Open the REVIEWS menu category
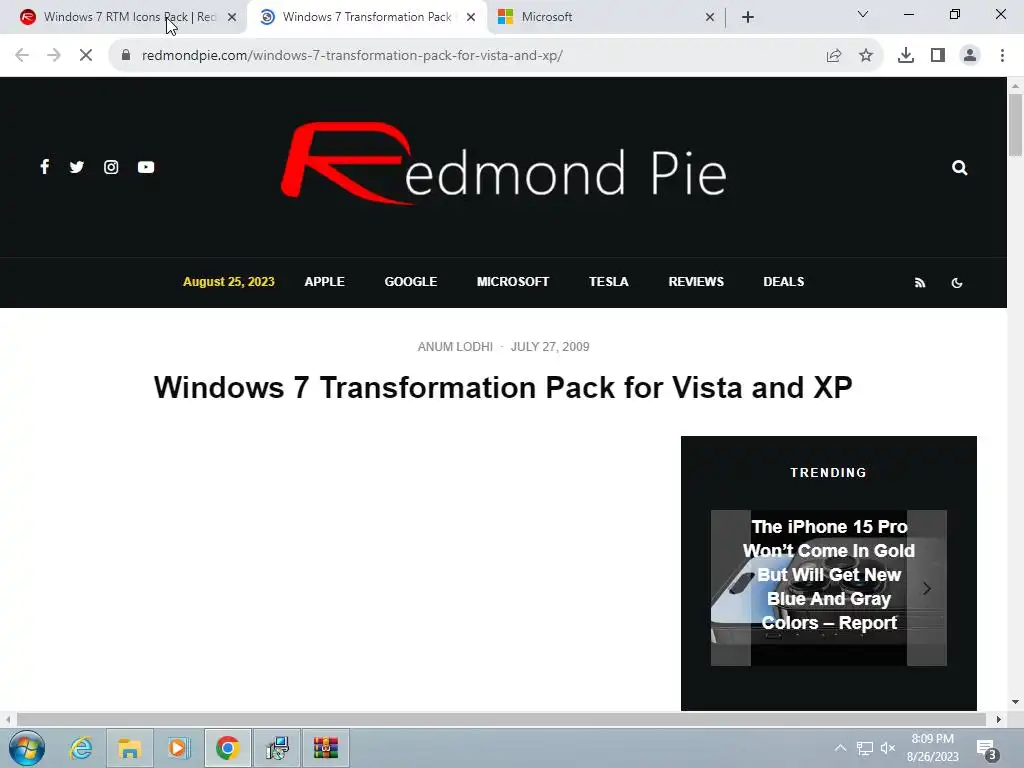This screenshot has width=1024, height=768. click(696, 281)
